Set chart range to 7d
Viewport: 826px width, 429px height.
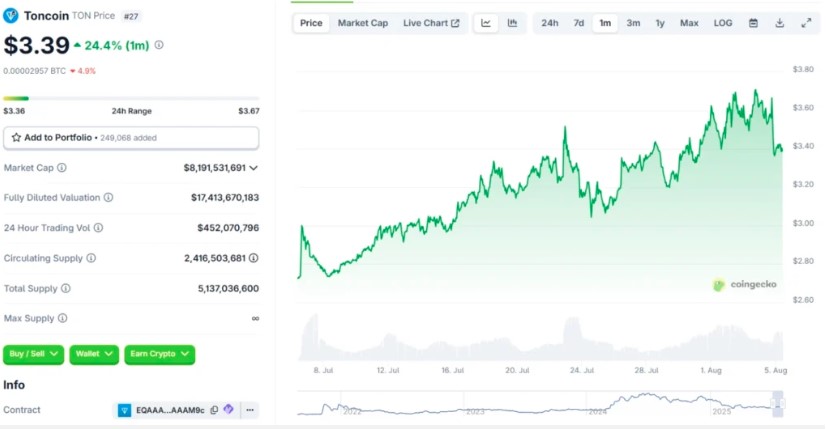point(578,23)
